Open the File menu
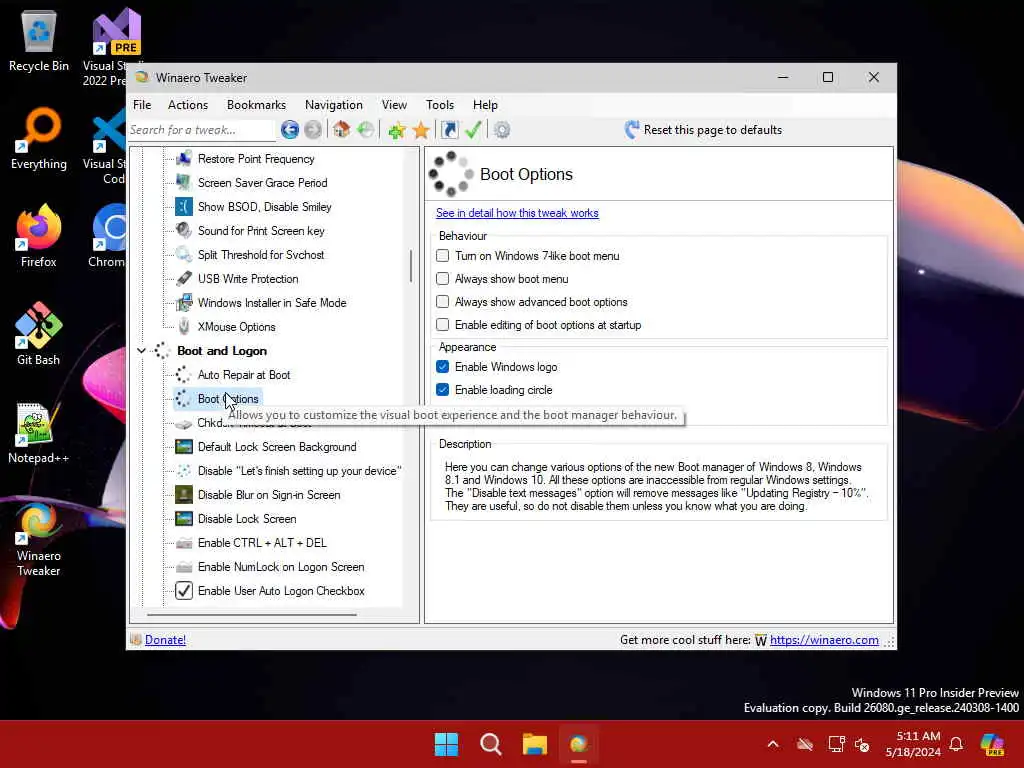Screen dimensions: 1024x768 [x=142, y=104]
